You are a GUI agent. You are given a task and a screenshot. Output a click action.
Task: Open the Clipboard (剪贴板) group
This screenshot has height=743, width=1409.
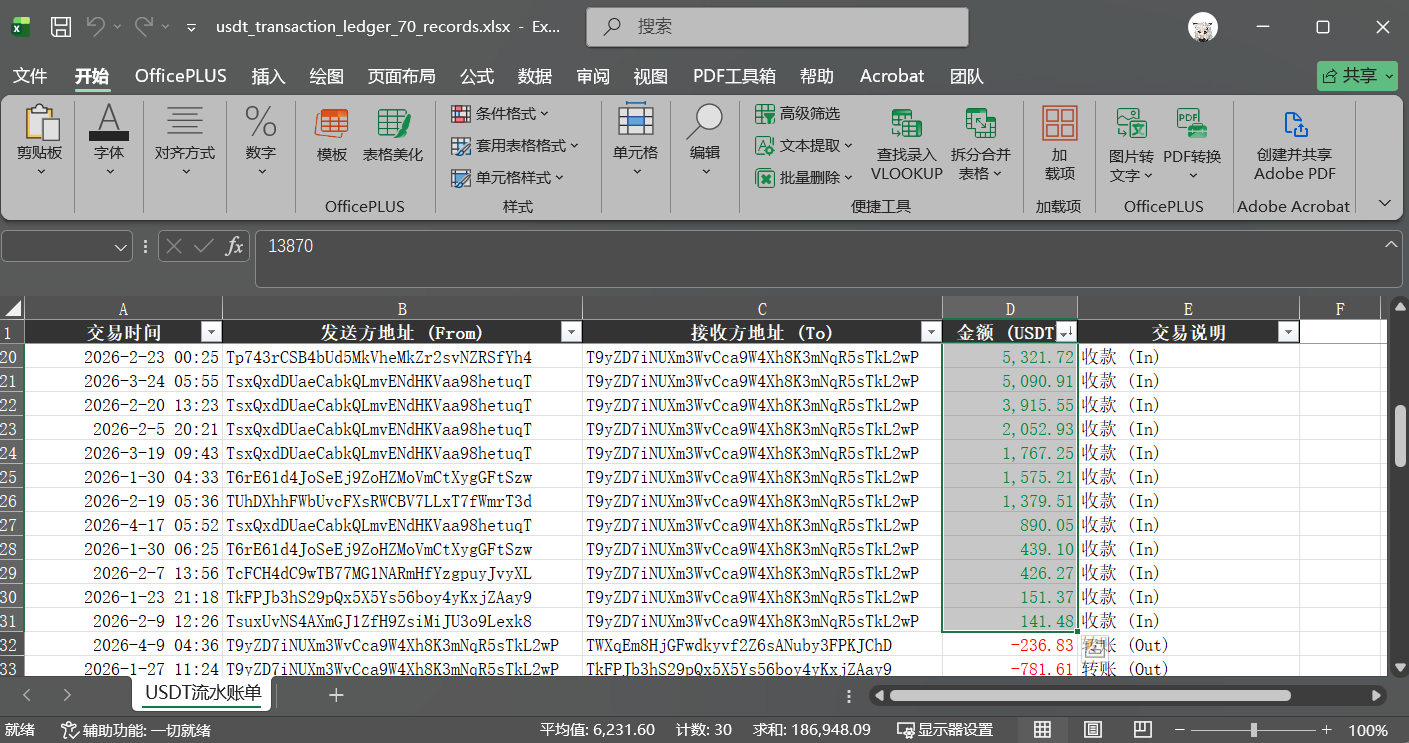pyautogui.click(x=40, y=141)
